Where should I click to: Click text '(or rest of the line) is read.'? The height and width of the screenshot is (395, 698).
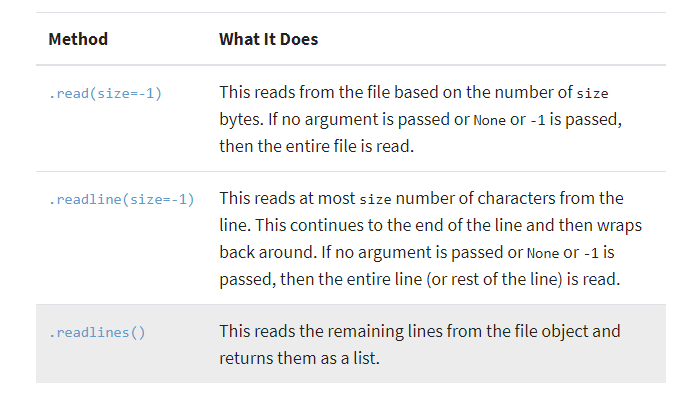pyautogui.click(x=523, y=279)
